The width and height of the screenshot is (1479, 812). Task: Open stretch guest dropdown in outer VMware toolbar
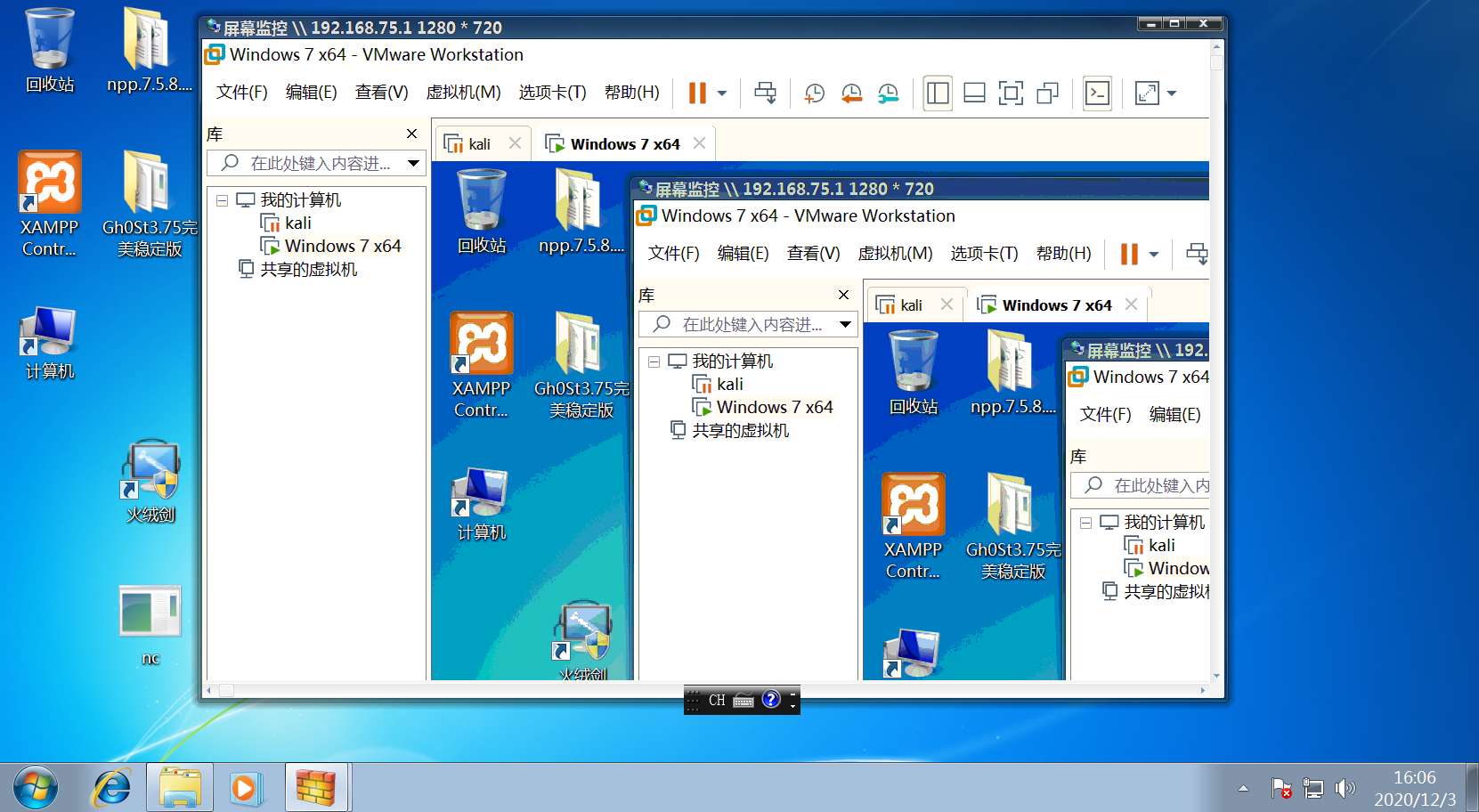pyautogui.click(x=1172, y=93)
